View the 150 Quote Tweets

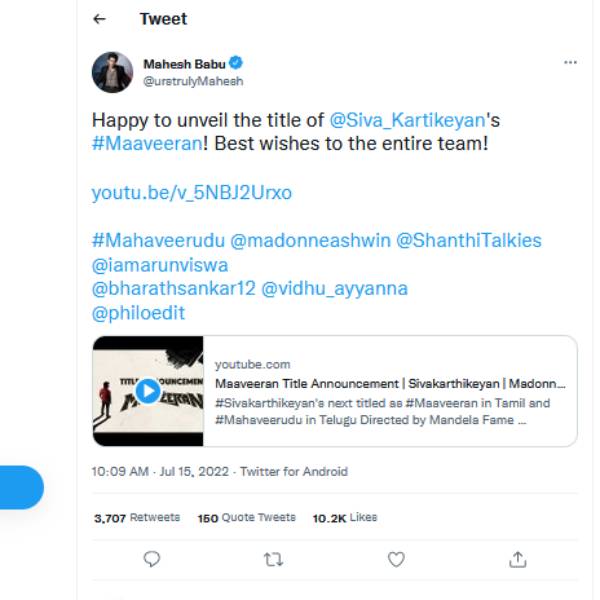tap(246, 517)
